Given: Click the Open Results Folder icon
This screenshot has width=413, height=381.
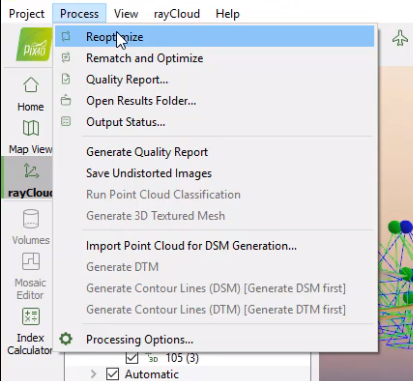Looking at the screenshot, I should 66,100.
